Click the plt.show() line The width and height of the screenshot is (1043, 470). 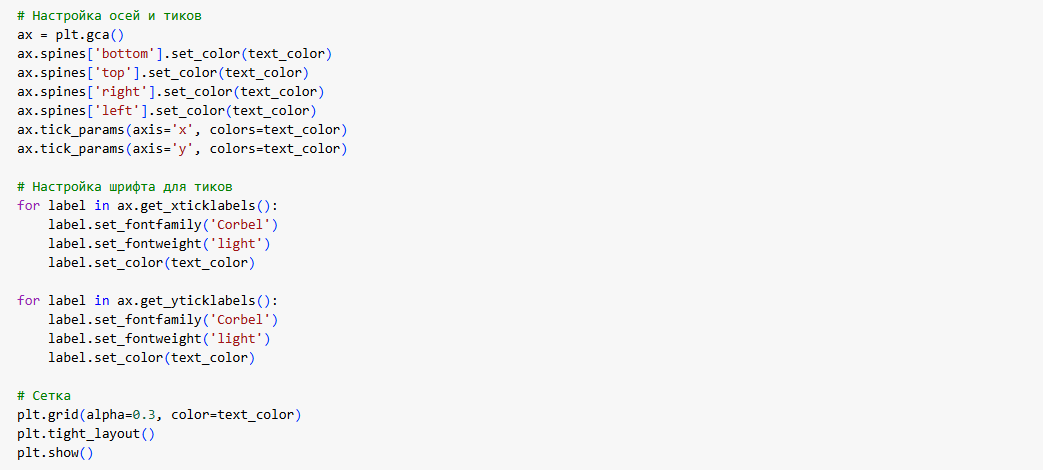click(x=55, y=453)
